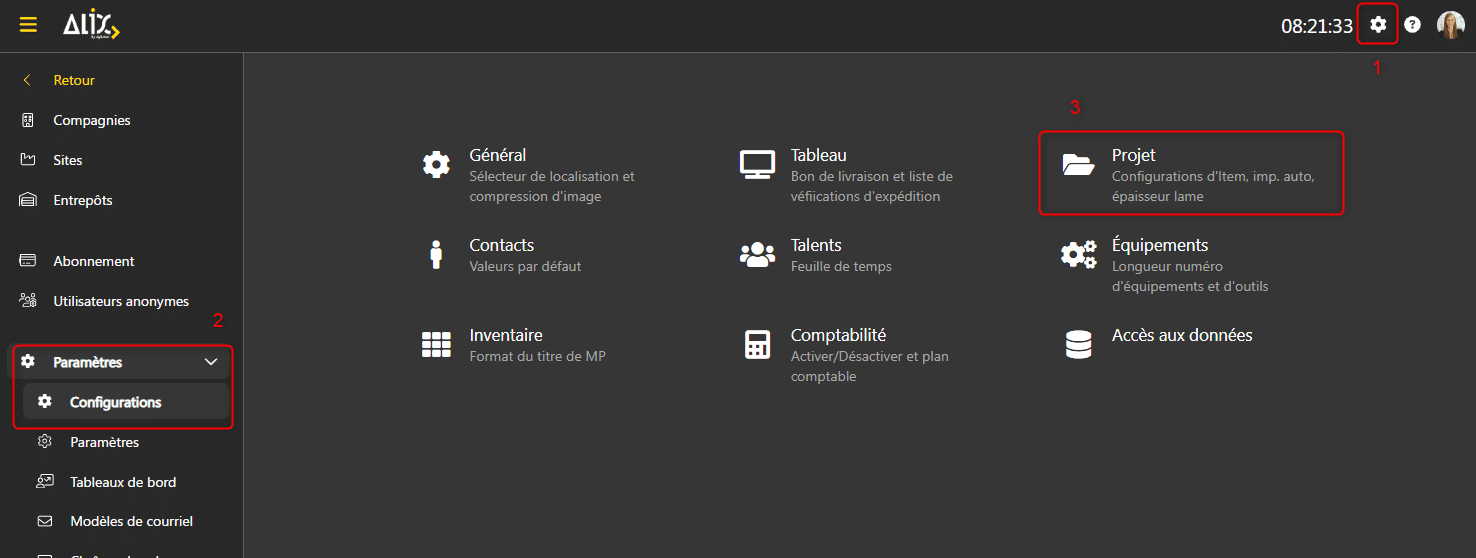1476x558 pixels.
Task: Open the hamburger menu icon
Action: [x=28, y=25]
